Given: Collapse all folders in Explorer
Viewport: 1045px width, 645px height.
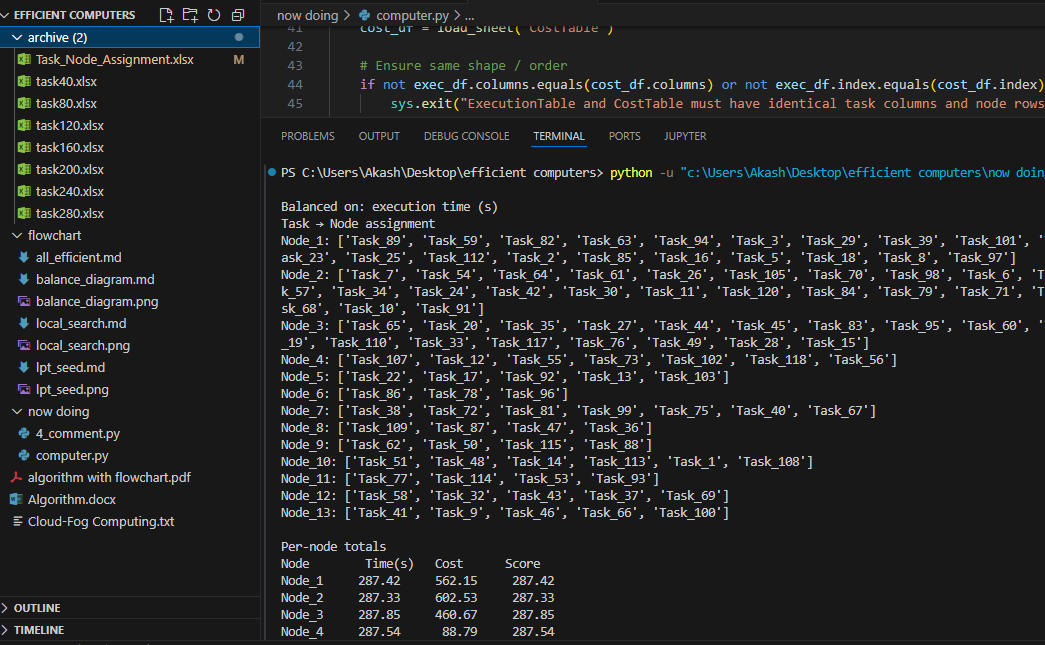Looking at the screenshot, I should (238, 15).
